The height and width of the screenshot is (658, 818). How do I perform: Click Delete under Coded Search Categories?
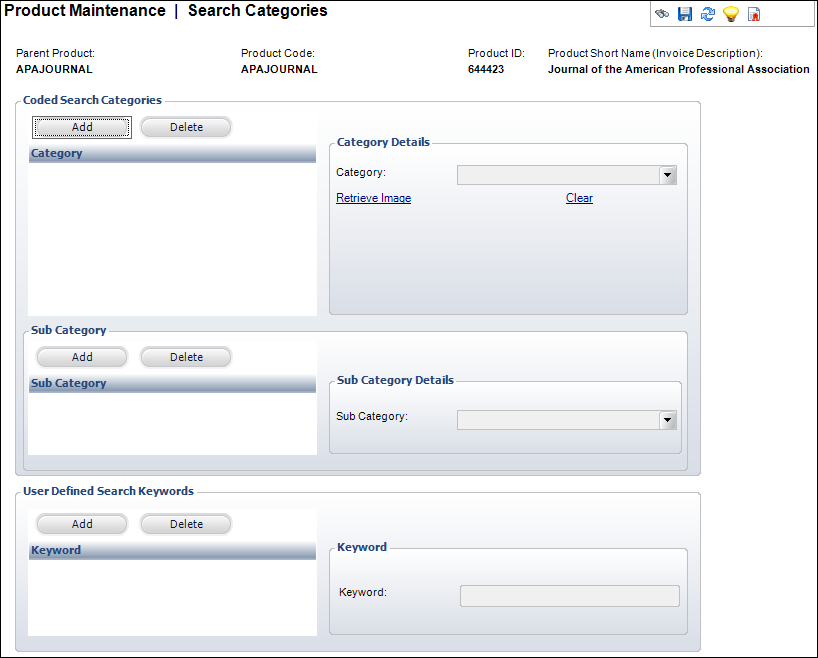point(186,127)
